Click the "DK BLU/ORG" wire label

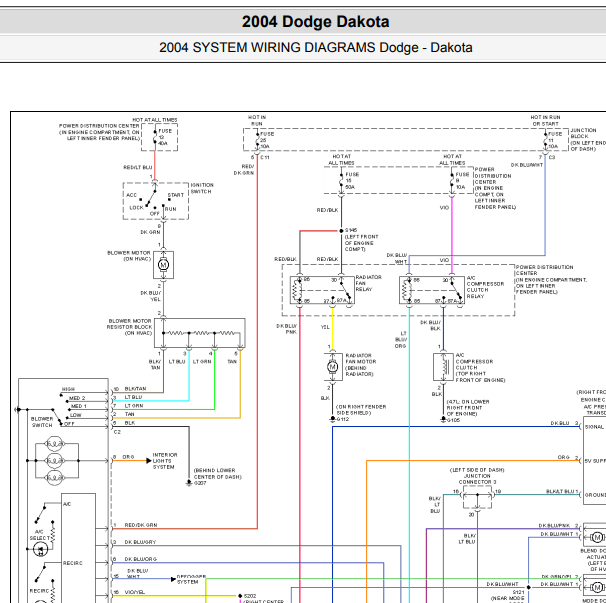click(140, 559)
